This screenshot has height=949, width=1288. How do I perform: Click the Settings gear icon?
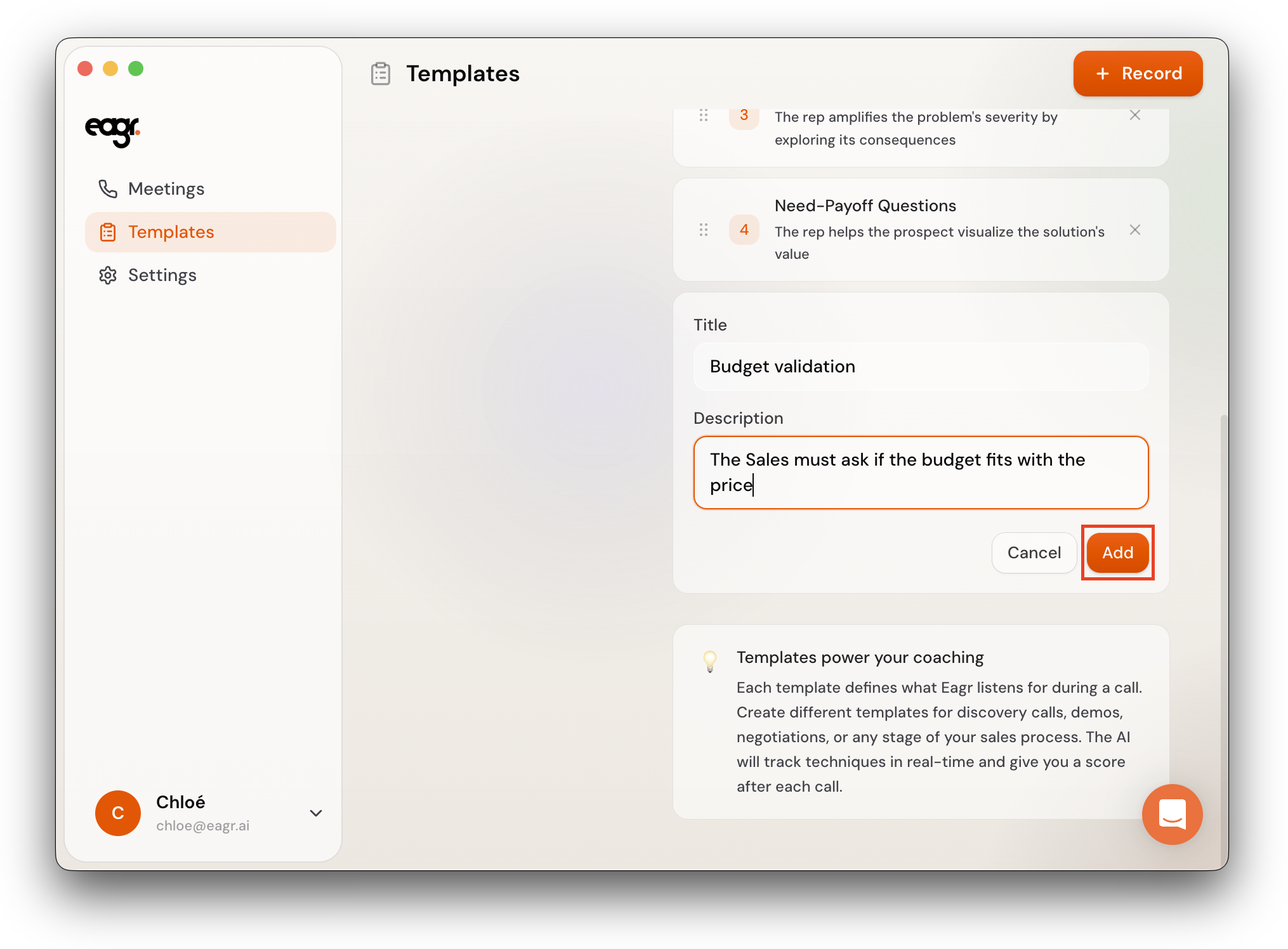(x=108, y=275)
